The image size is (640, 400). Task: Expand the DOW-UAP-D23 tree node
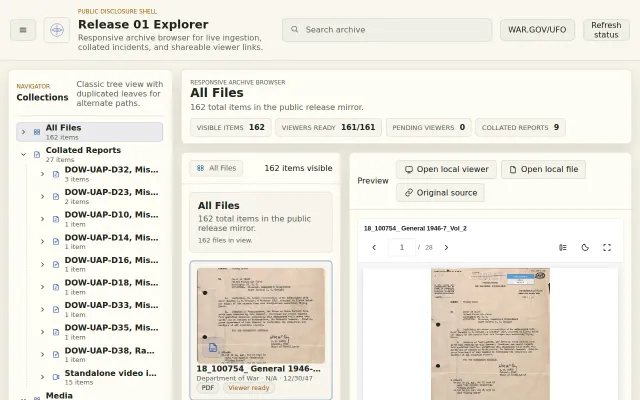click(42, 197)
